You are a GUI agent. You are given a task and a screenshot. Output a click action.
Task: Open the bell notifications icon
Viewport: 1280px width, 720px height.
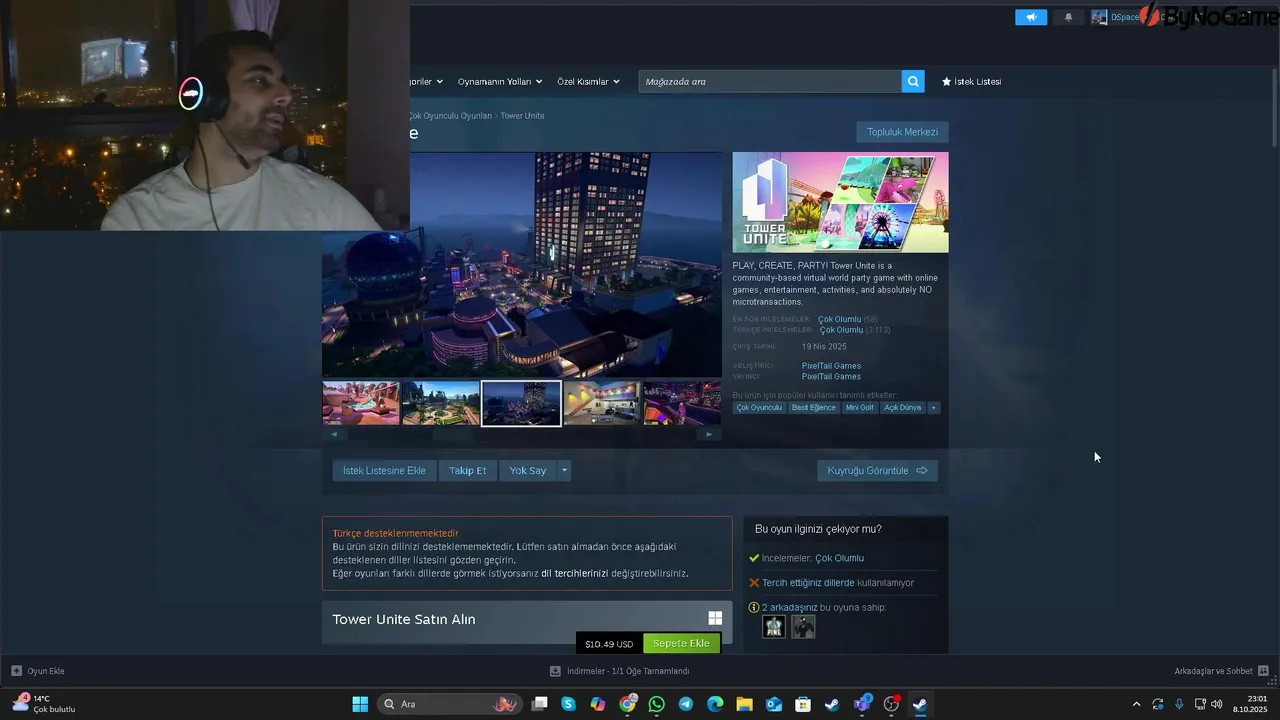(1068, 17)
